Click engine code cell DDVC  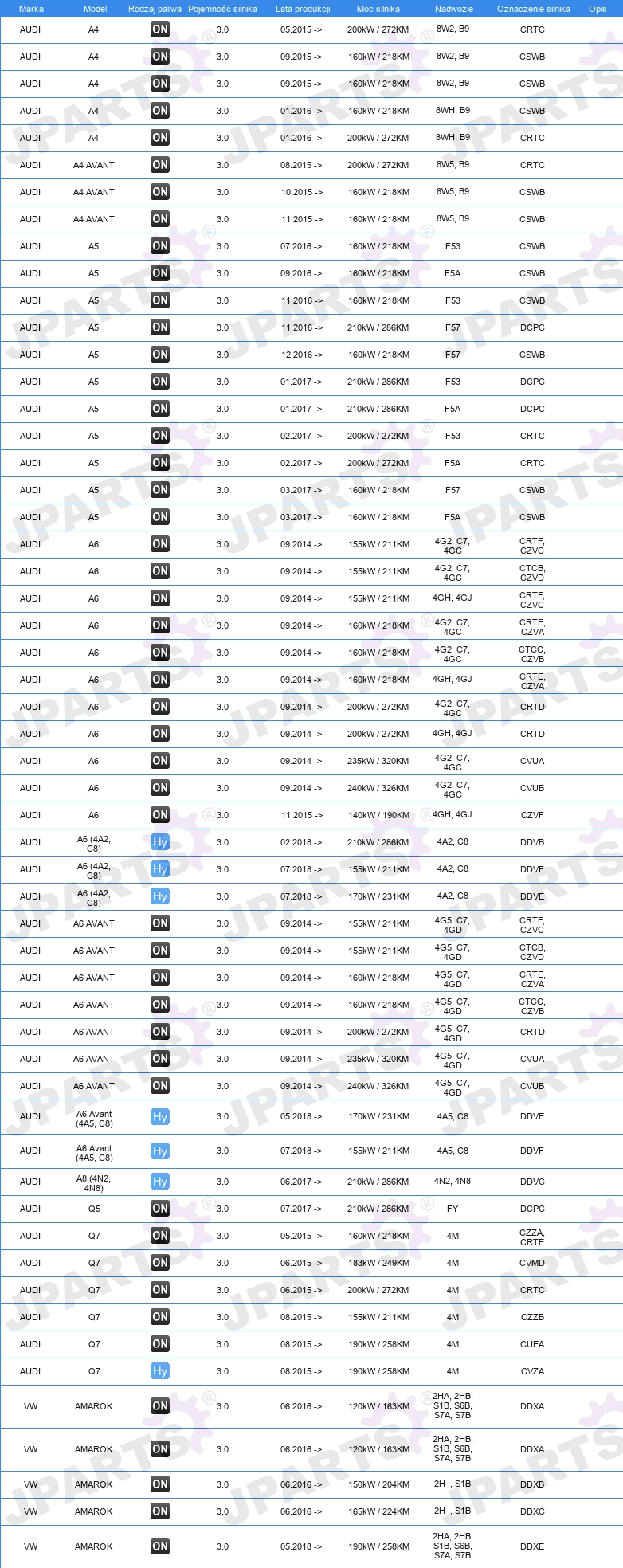click(532, 1182)
